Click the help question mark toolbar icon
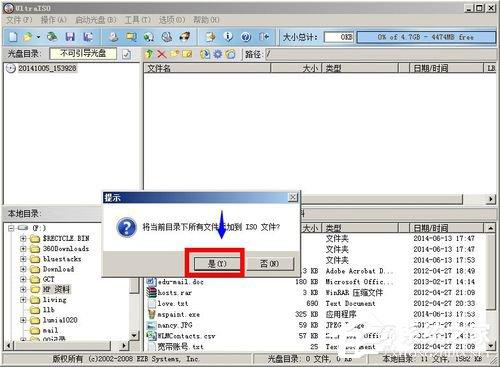The height and width of the screenshot is (367, 500). (x=246, y=37)
